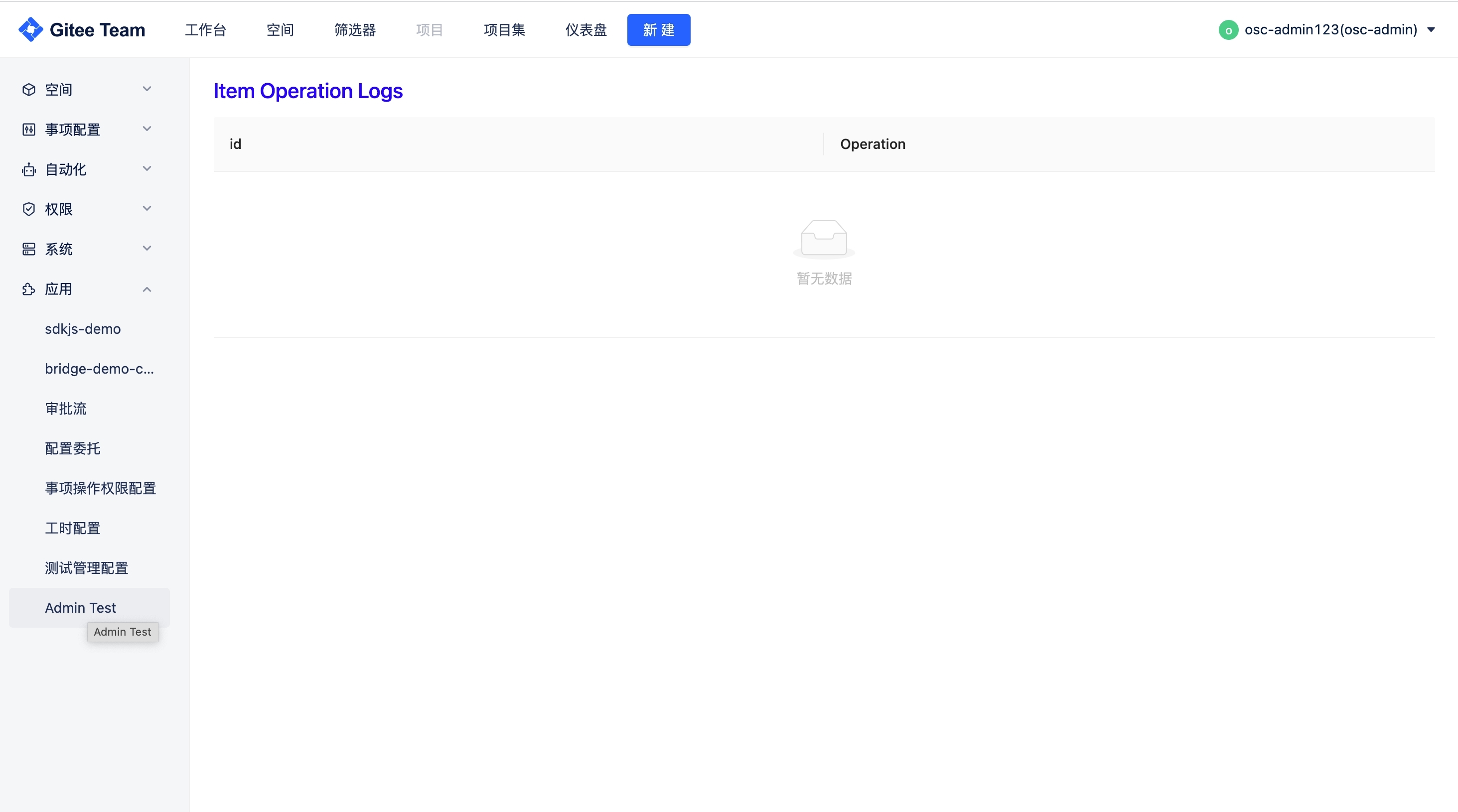
Task: Click the server icon for 系统
Action: 29,249
